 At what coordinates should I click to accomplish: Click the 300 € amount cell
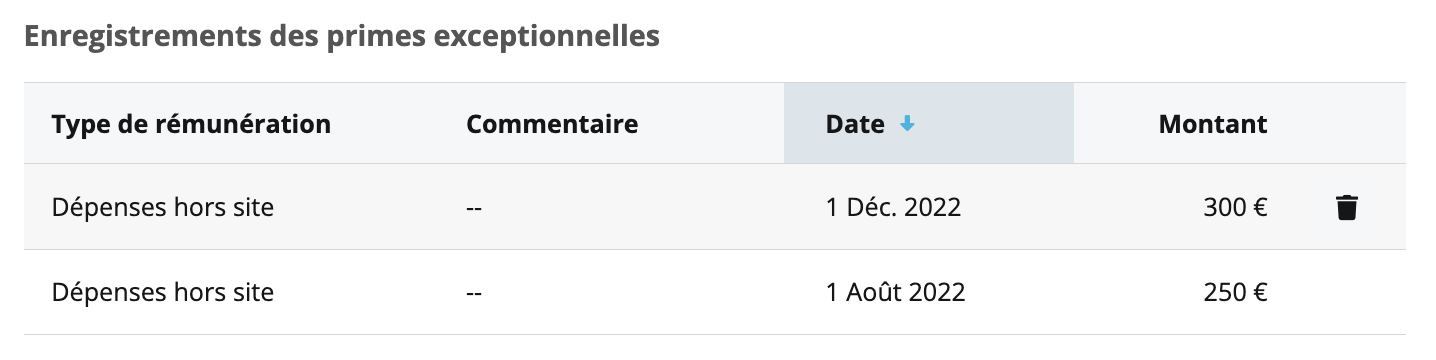click(1237, 208)
